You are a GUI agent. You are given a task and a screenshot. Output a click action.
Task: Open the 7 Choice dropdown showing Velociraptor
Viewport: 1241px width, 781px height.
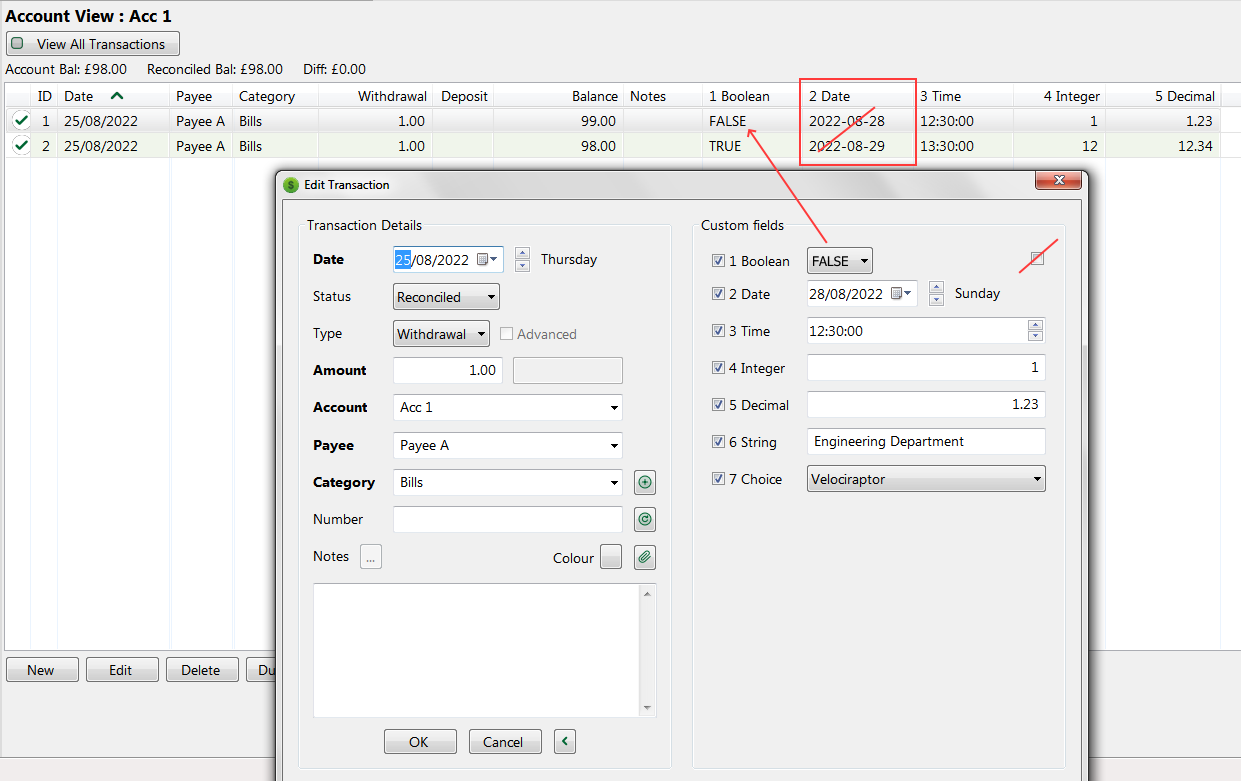925,478
